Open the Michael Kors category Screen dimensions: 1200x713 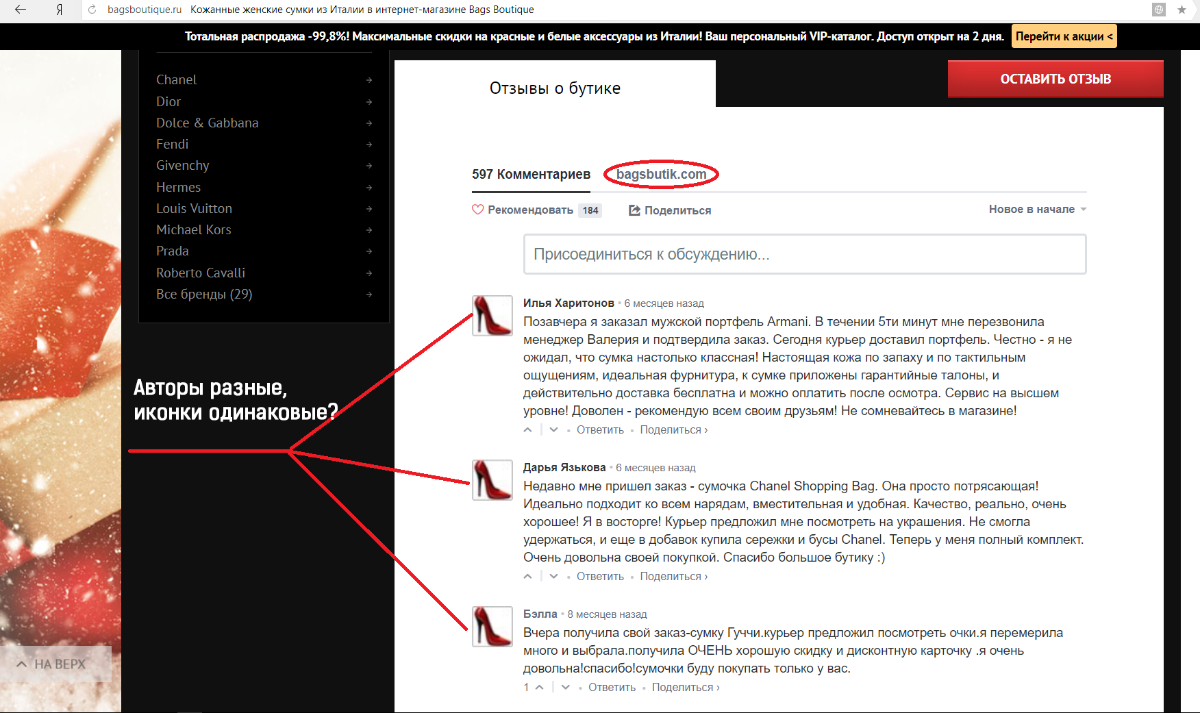point(194,230)
